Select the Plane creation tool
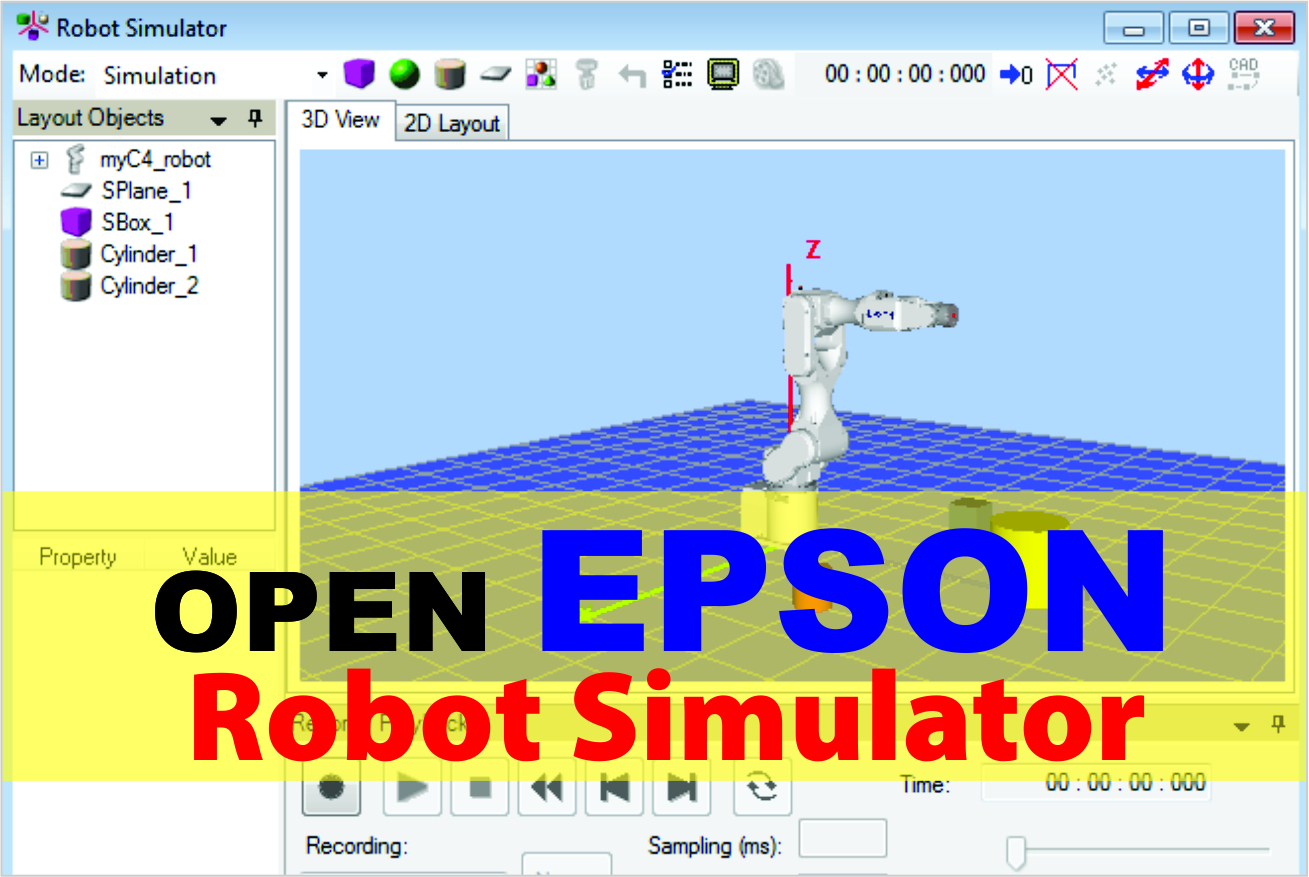The image size is (1309, 877). 496,73
